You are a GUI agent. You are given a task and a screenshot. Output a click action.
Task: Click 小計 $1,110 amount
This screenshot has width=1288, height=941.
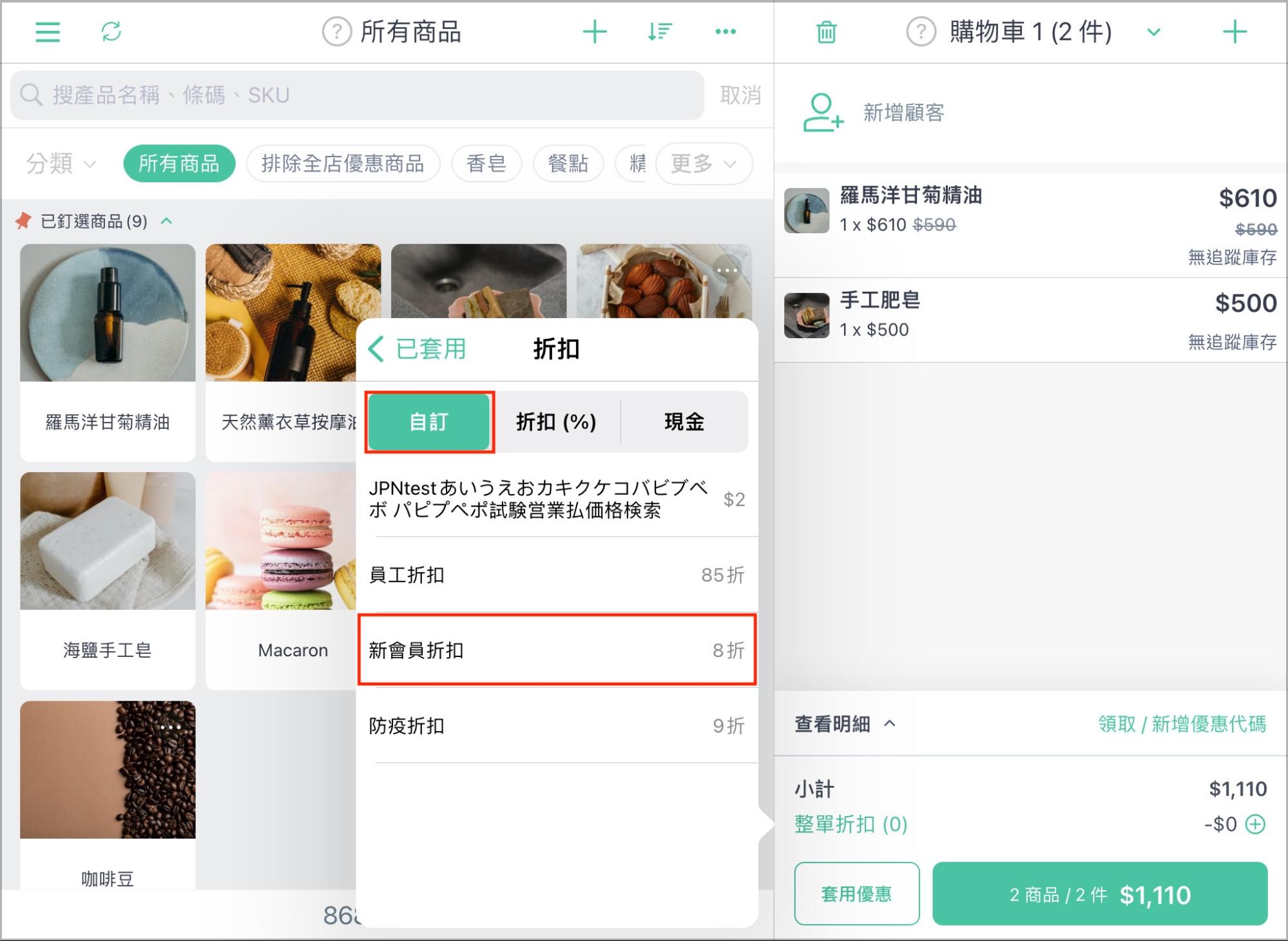coord(1237,788)
